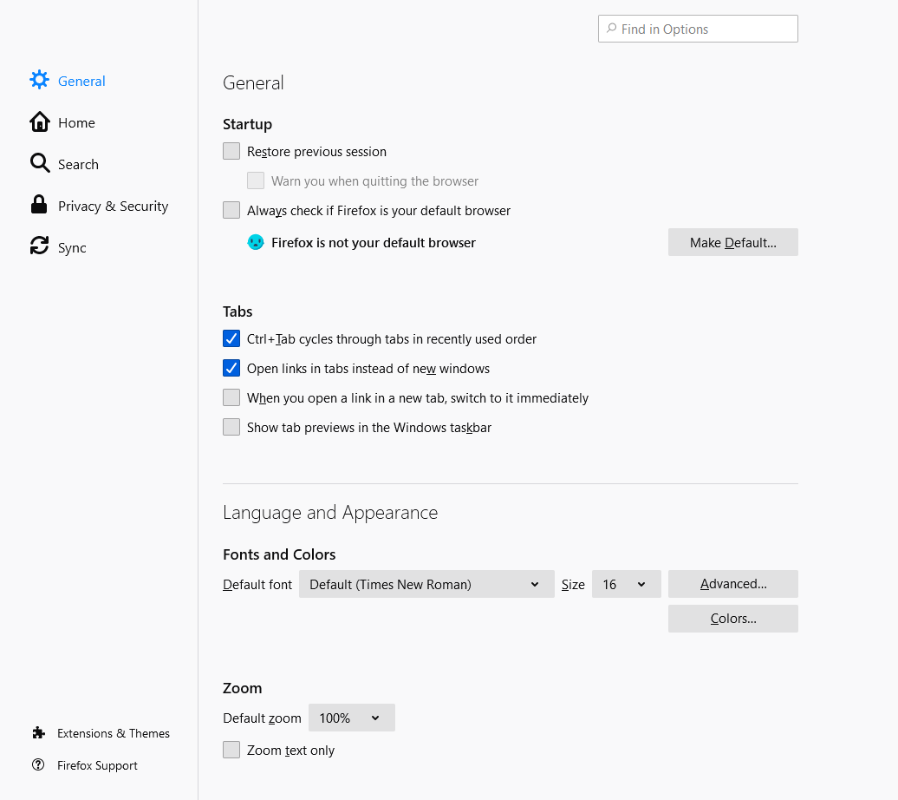This screenshot has height=800, width=898.
Task: Uncheck Ctrl+Tab cycles through tabs option
Action: click(232, 339)
